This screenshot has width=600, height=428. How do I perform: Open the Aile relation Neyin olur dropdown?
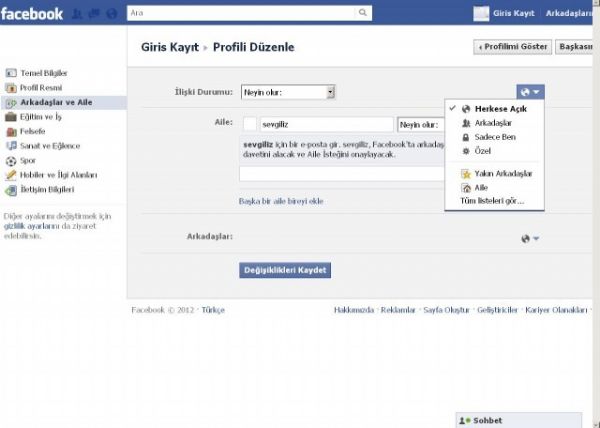click(x=421, y=125)
